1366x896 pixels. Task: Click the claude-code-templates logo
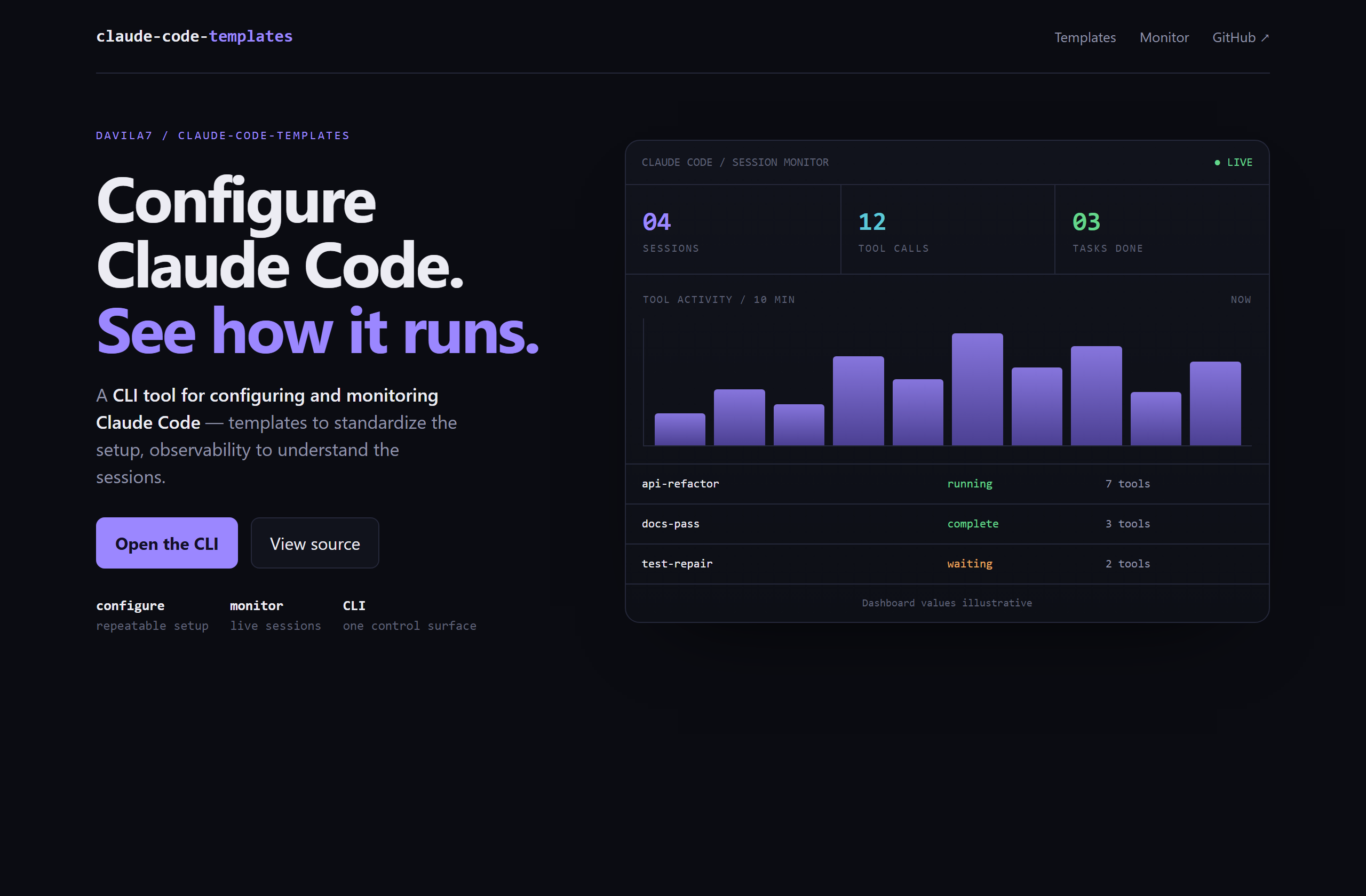click(194, 36)
